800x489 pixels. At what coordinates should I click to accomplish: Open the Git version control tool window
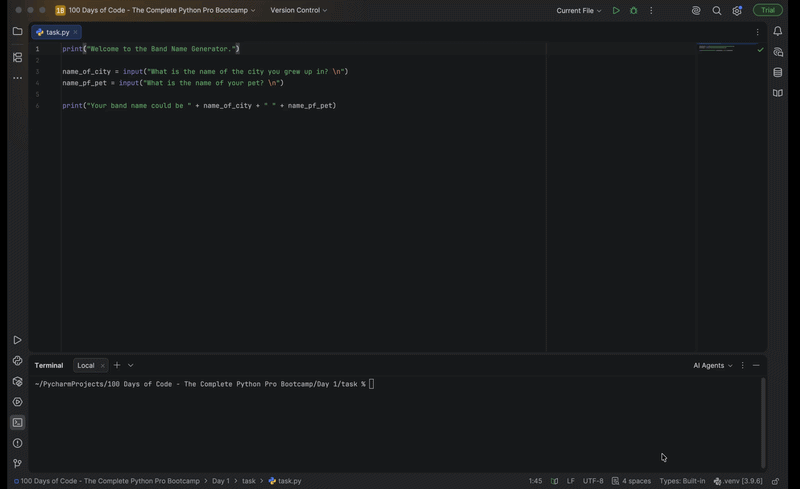pyautogui.click(x=17, y=463)
